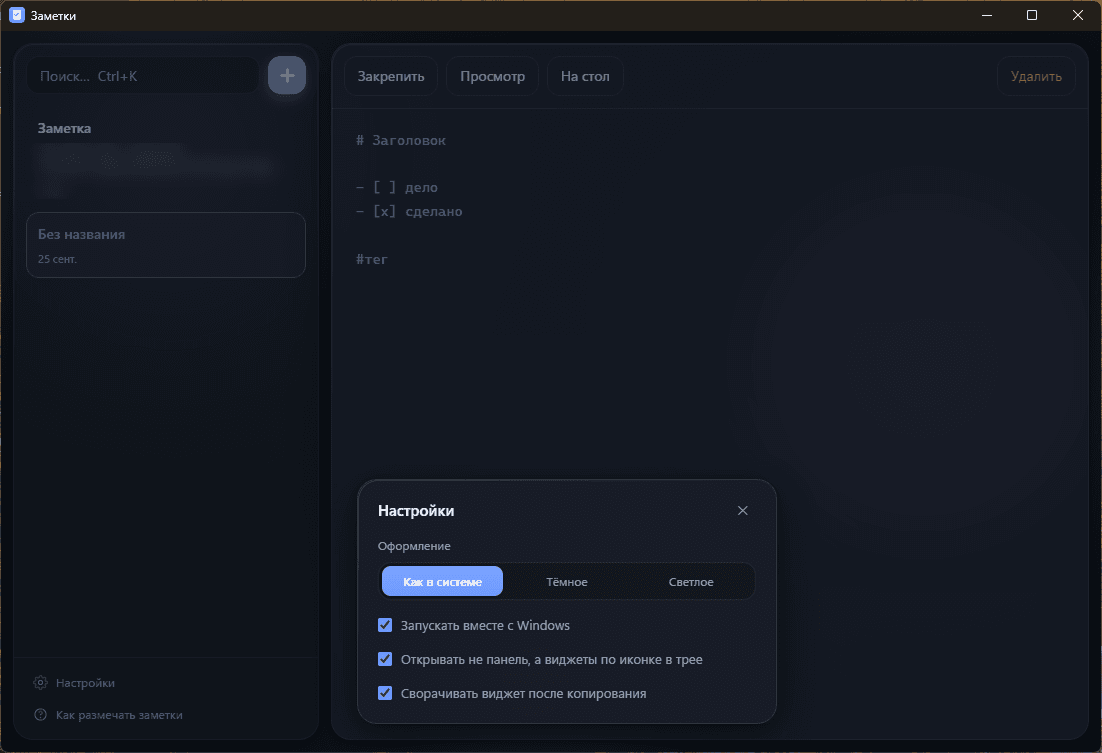Click the Настройки label in the sidebar
Viewport: 1102px width, 753px height.
pos(85,683)
